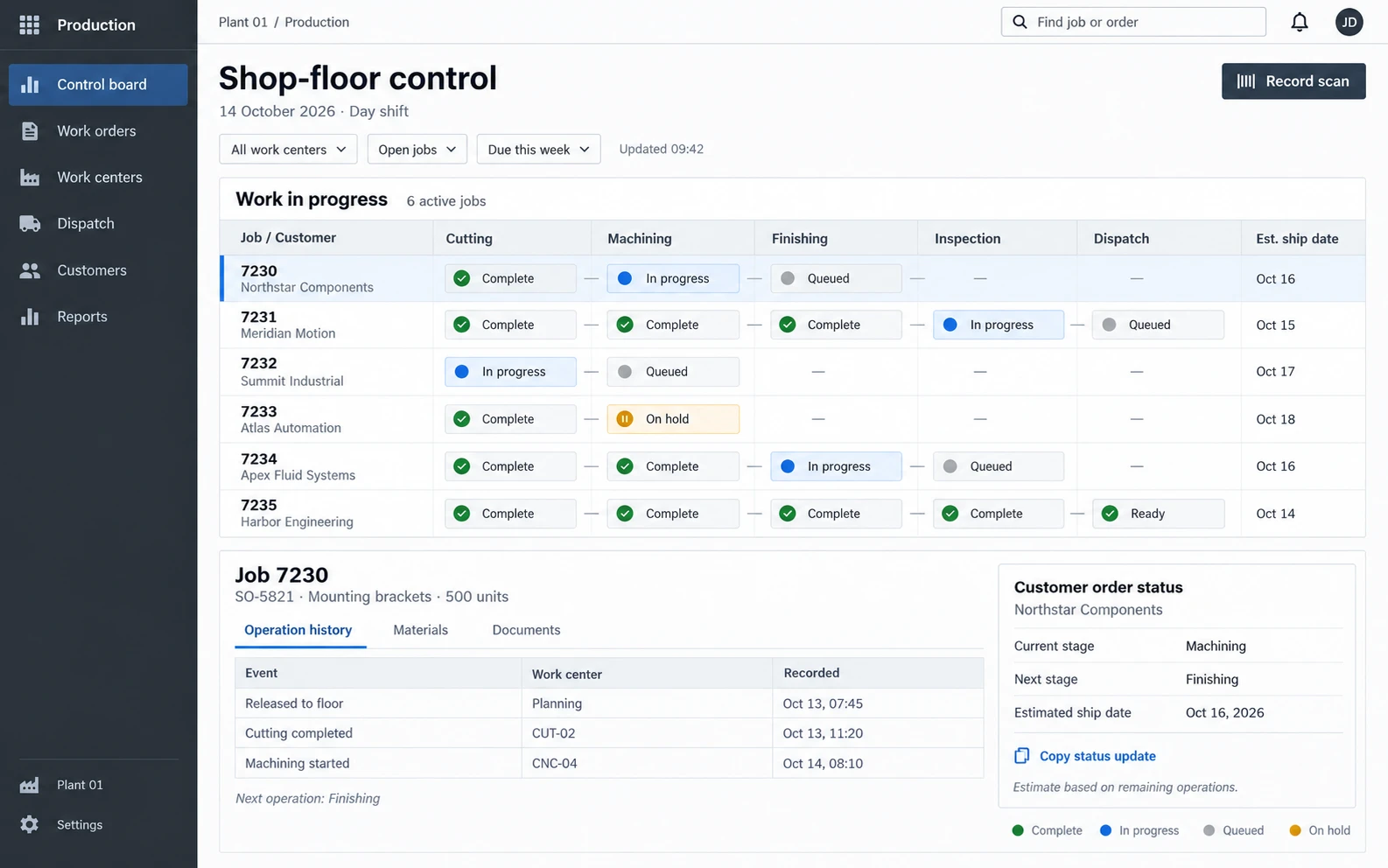This screenshot has width=1388, height=868.
Task: Click the Copy status update link
Action: click(x=1097, y=756)
